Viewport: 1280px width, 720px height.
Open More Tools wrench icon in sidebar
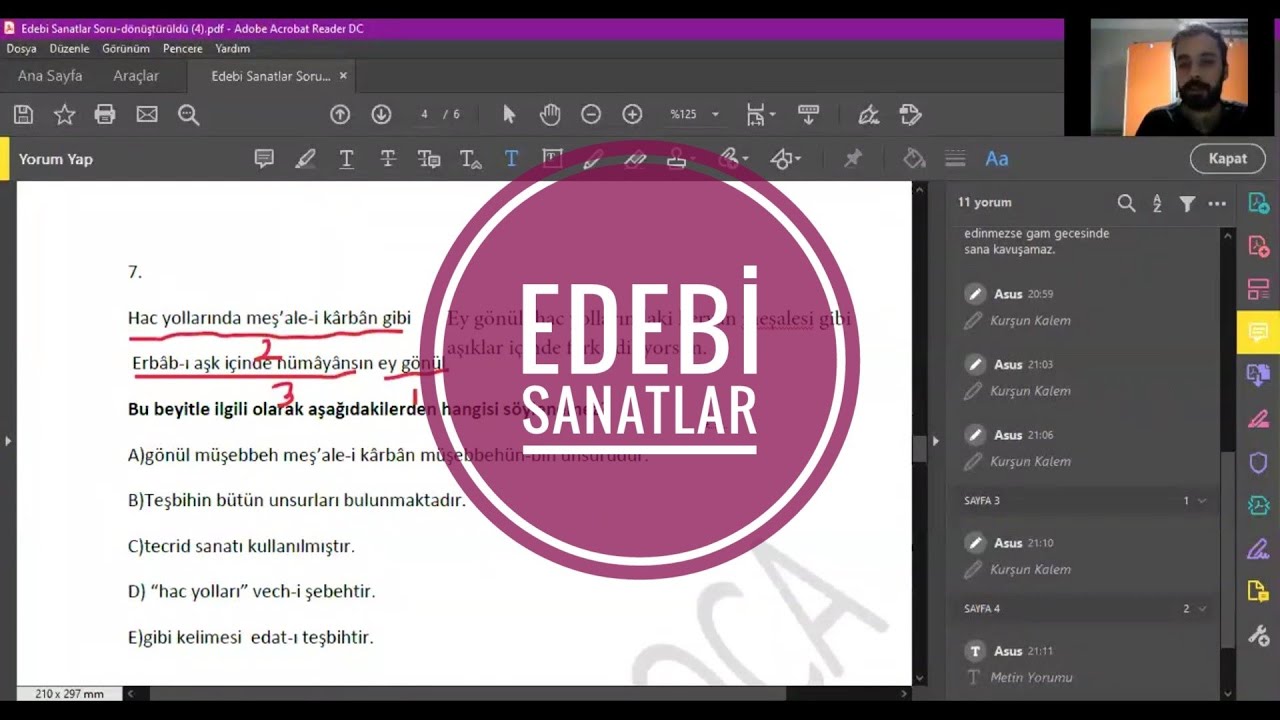(1258, 635)
